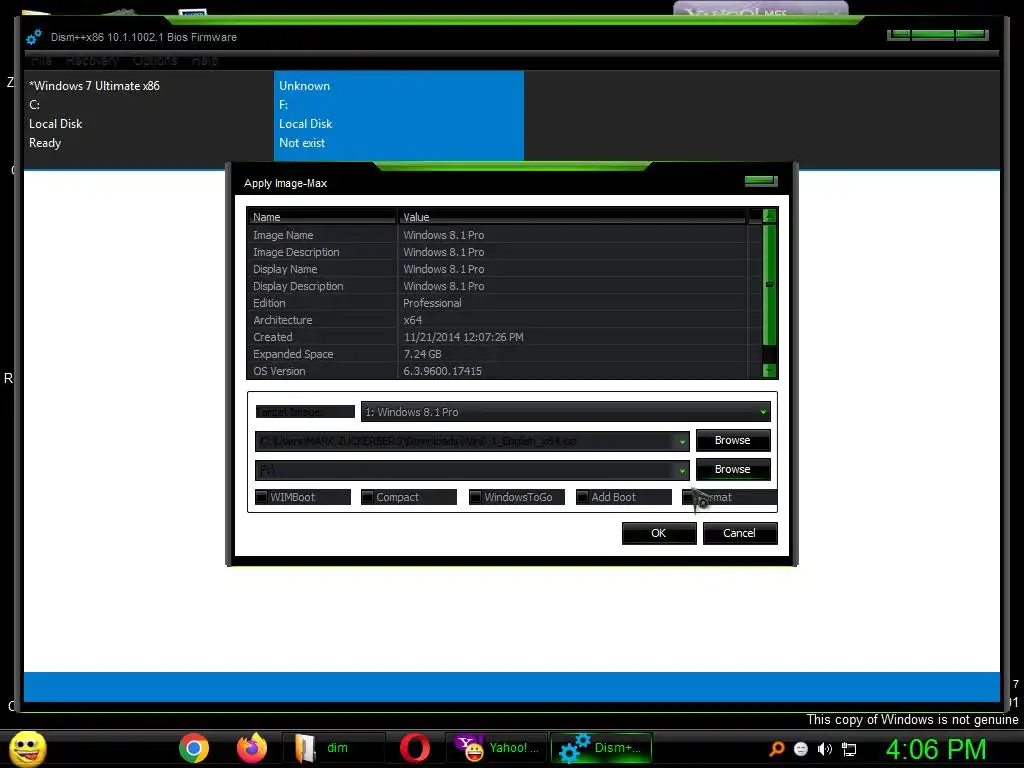Launch Firefox from taskbar
Screen dimensions: 1024x768
click(252, 748)
